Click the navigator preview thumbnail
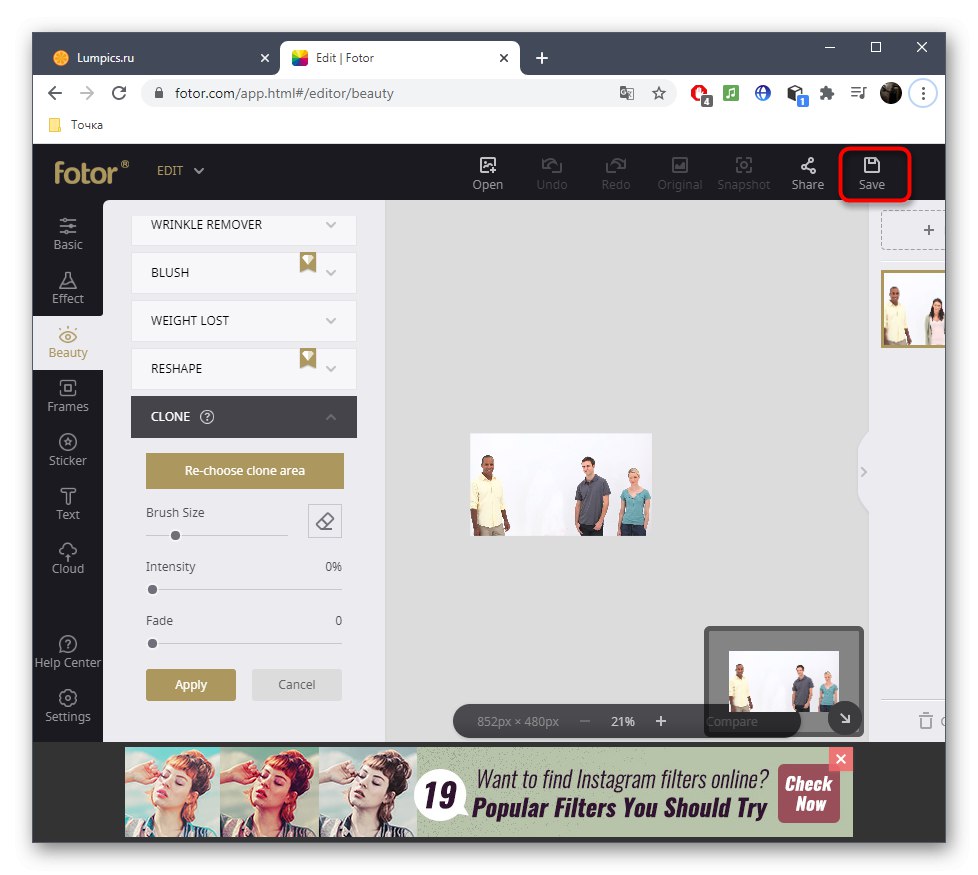Screen dimensions: 978x875 click(x=783, y=681)
